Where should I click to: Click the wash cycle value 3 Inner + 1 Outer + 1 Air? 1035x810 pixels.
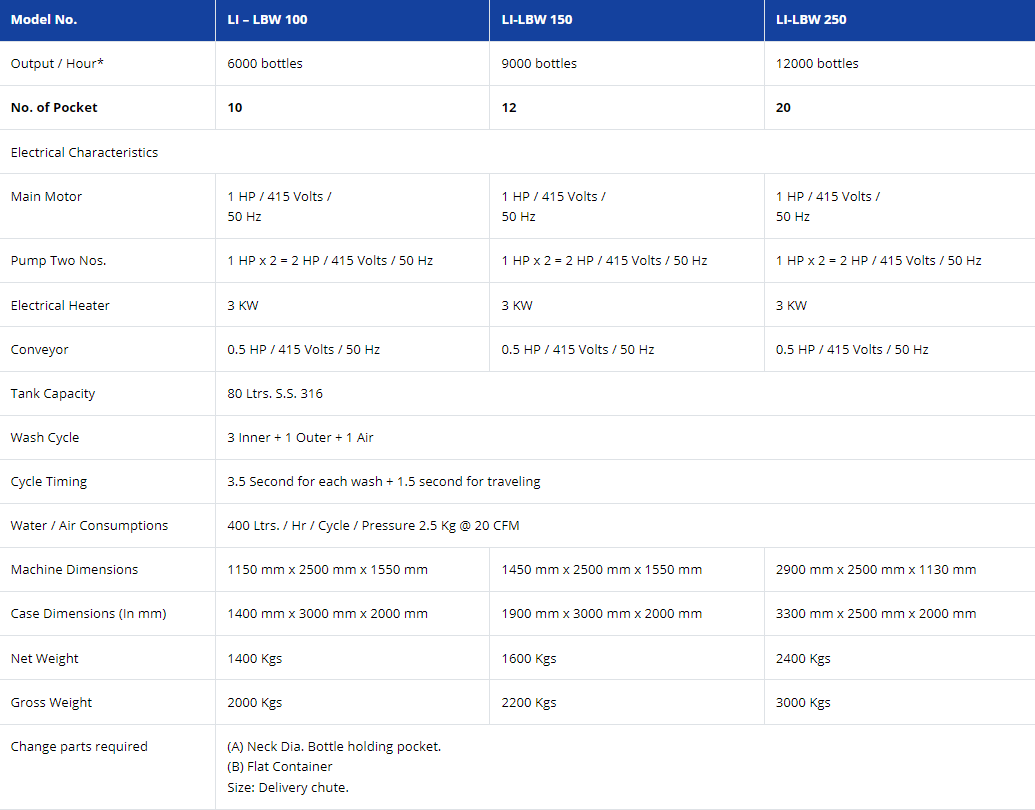tap(300, 438)
